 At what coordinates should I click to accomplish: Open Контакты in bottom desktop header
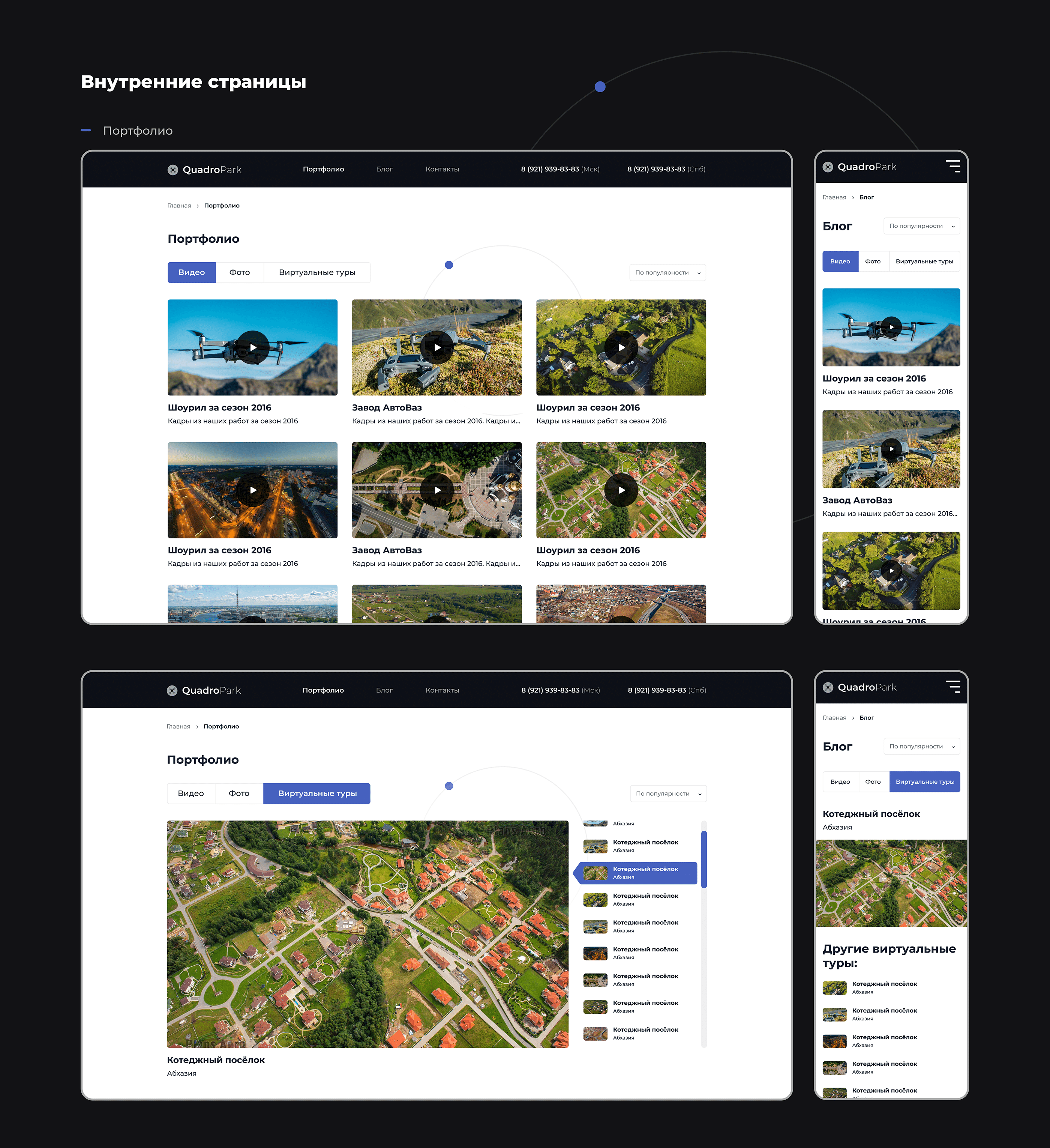coord(442,690)
